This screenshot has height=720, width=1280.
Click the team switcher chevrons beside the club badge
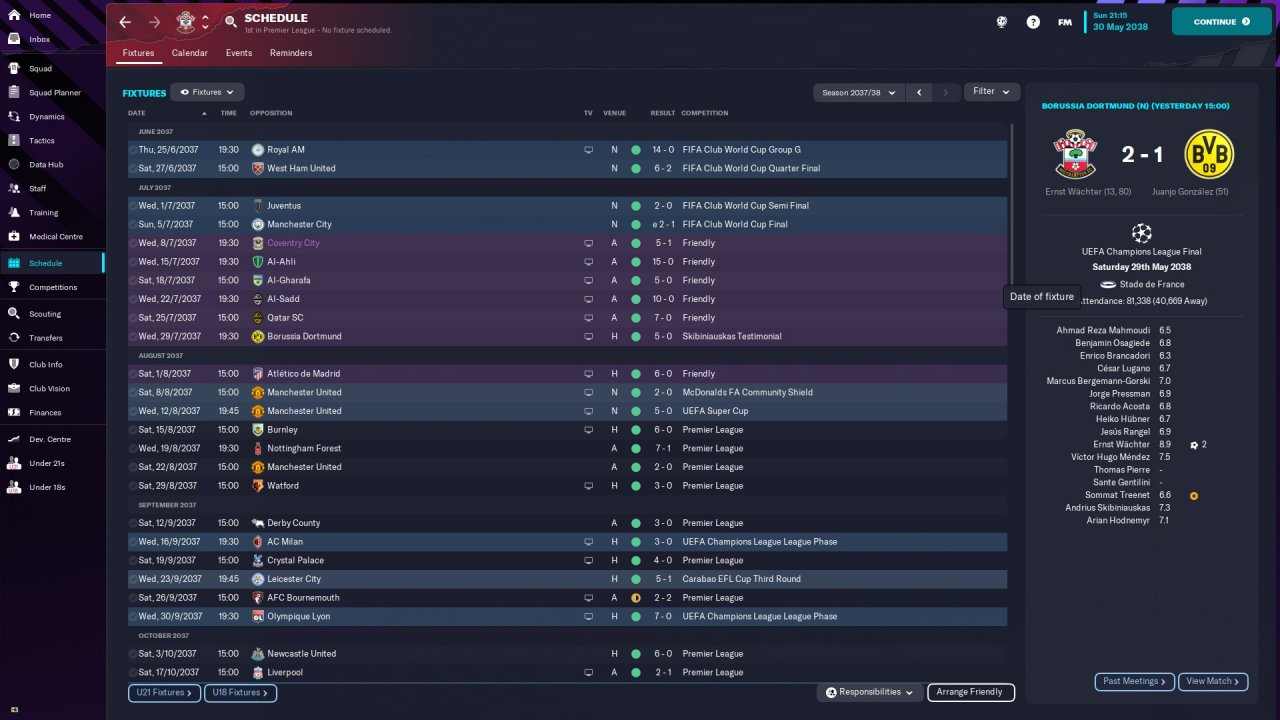coord(205,22)
